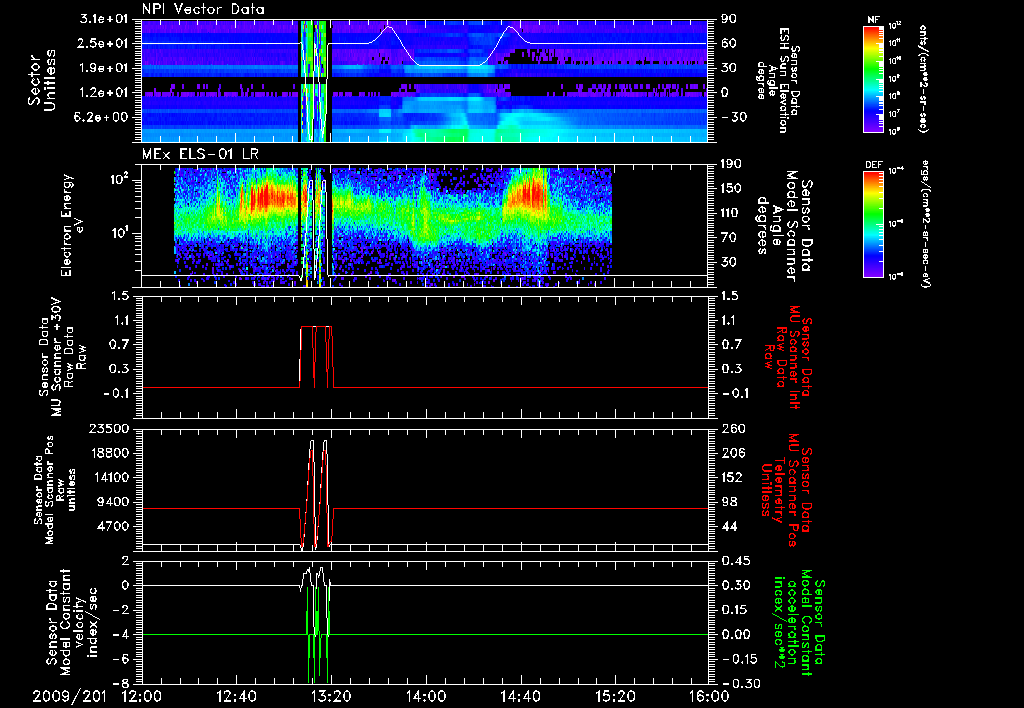Click the '0.00' acceleration tick value
1024x708 pixels.
[736, 634]
